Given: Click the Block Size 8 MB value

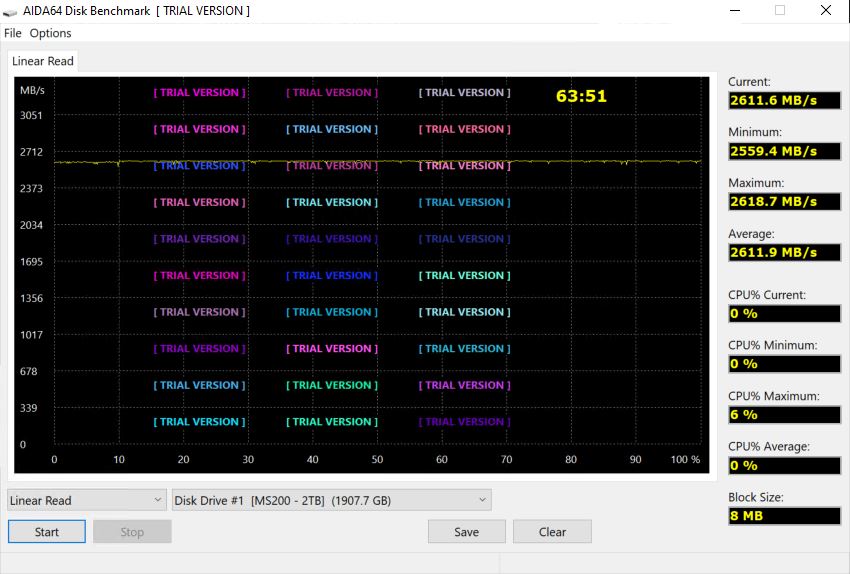Looking at the screenshot, I should coord(784,516).
